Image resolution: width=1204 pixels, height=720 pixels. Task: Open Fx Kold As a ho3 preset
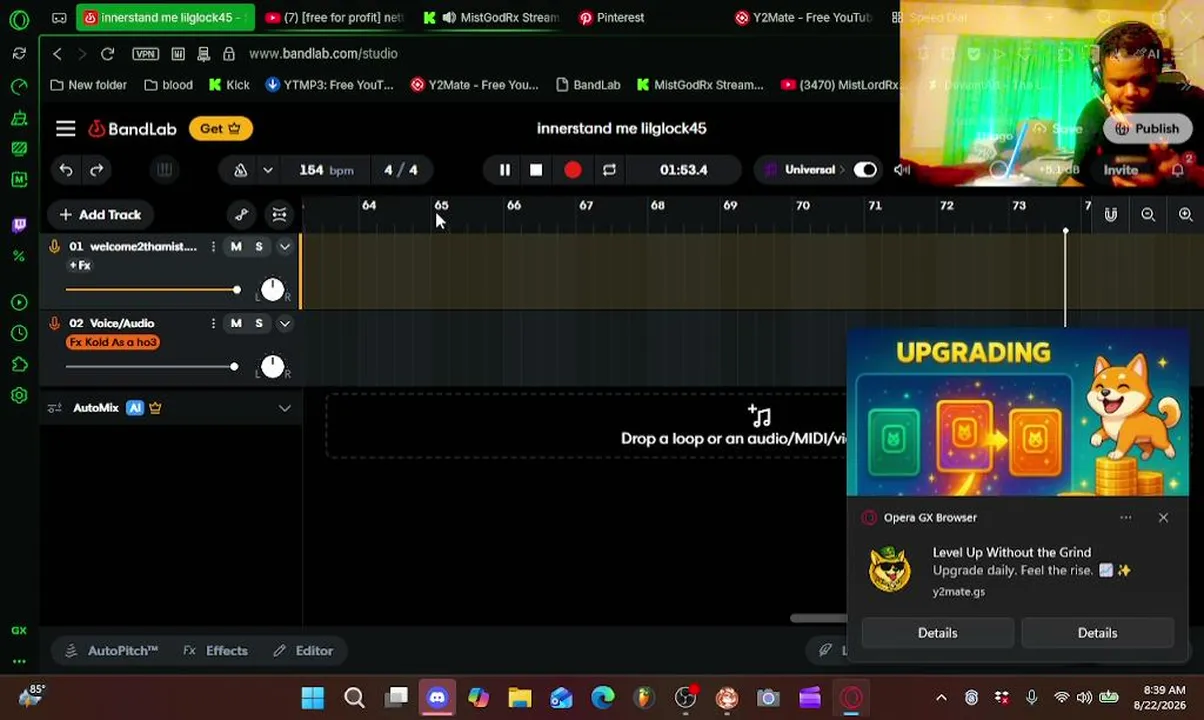pyautogui.click(x=113, y=342)
